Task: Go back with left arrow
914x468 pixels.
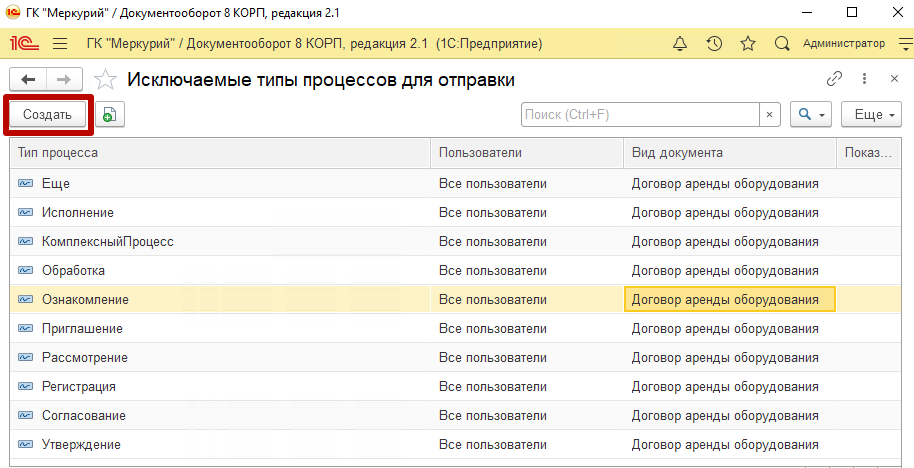Action: 28,79
